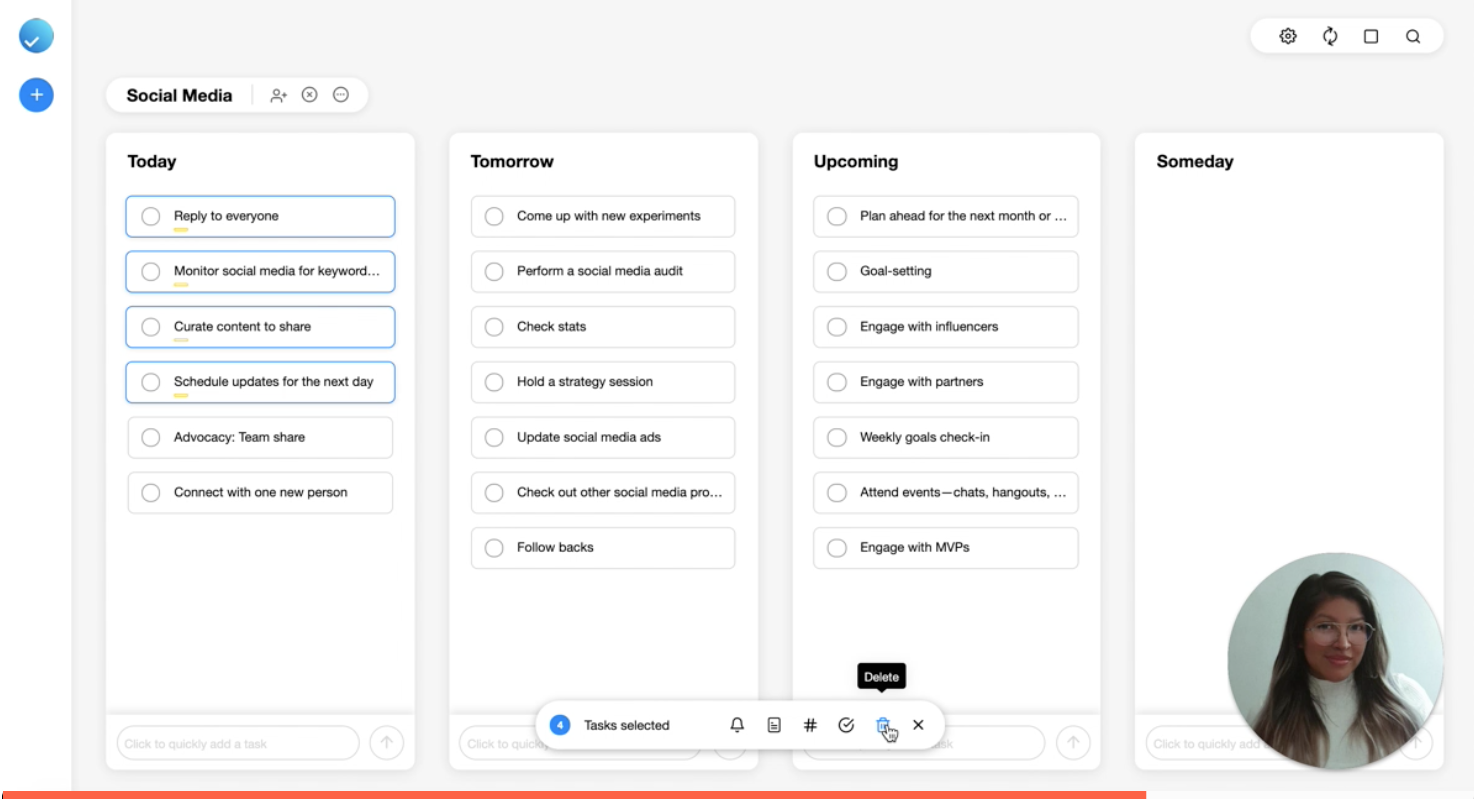The image size is (1474, 799).
Task: Click '4 Tasks selected' counter badge
Action: click(x=560, y=725)
